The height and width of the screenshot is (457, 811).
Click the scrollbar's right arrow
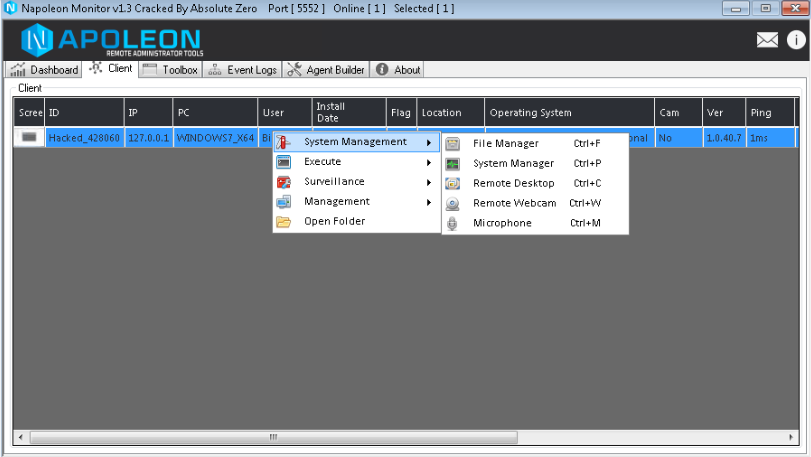coord(791,437)
